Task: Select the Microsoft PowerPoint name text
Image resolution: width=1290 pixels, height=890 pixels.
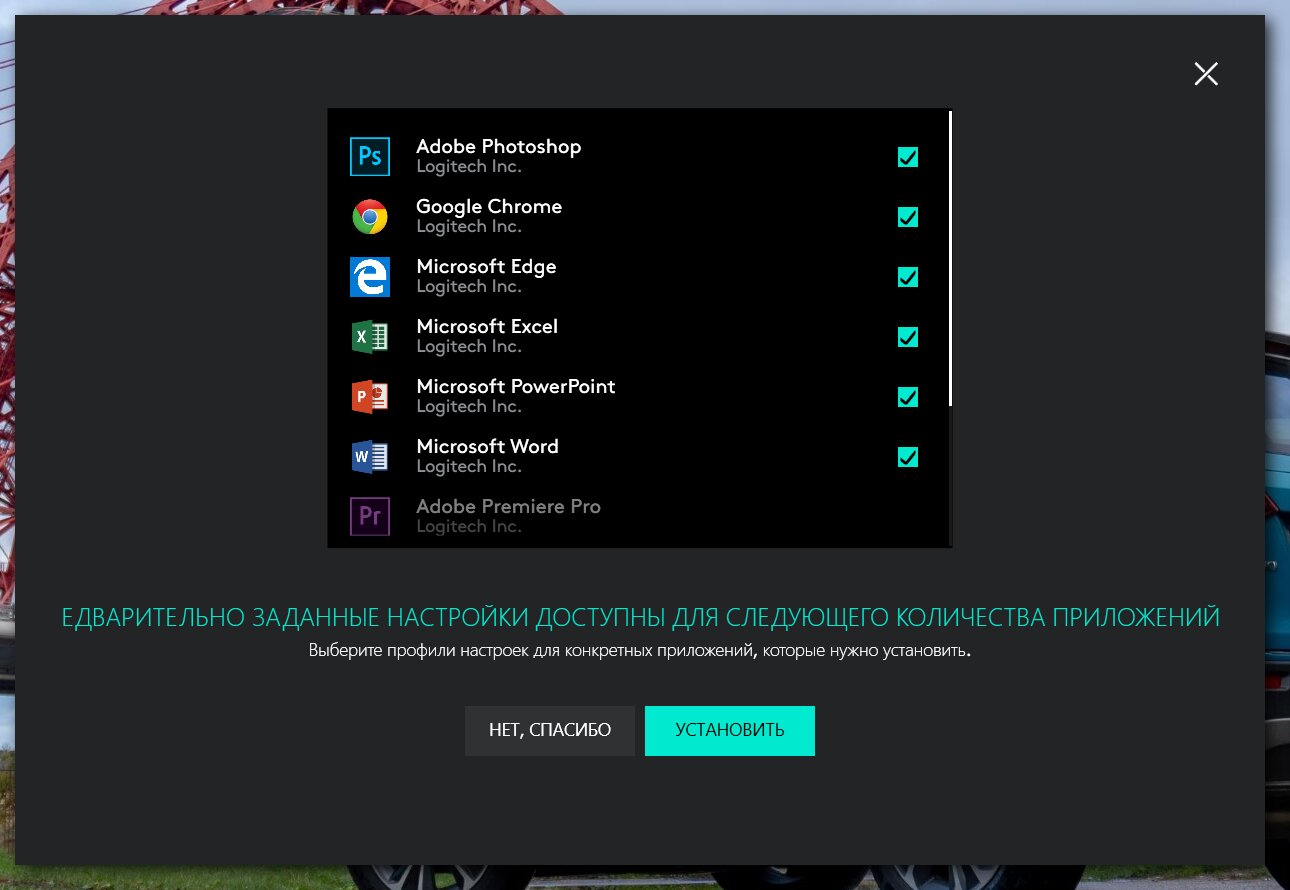Action: (516, 387)
